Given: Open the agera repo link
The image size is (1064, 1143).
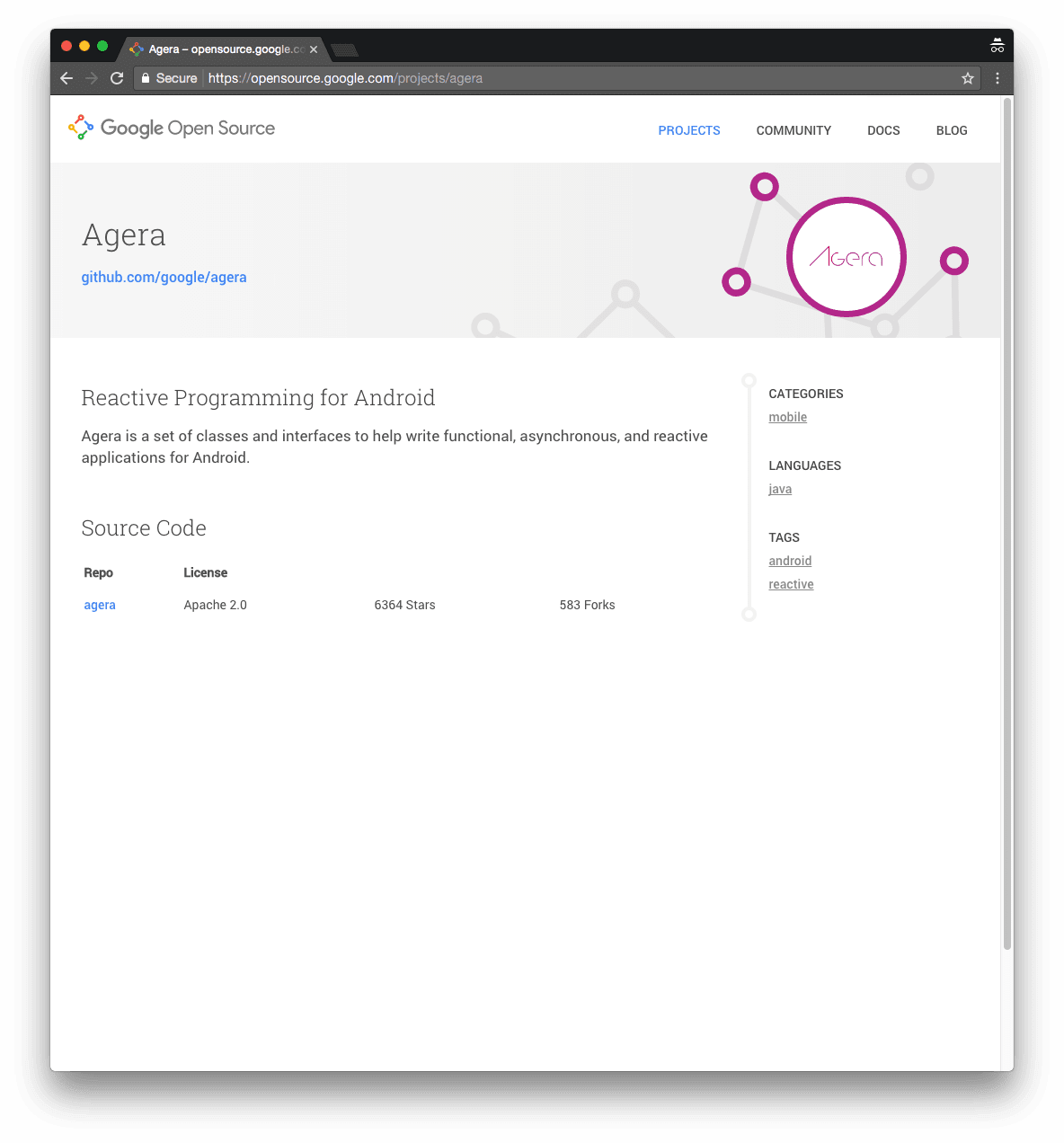Looking at the screenshot, I should click(x=100, y=605).
